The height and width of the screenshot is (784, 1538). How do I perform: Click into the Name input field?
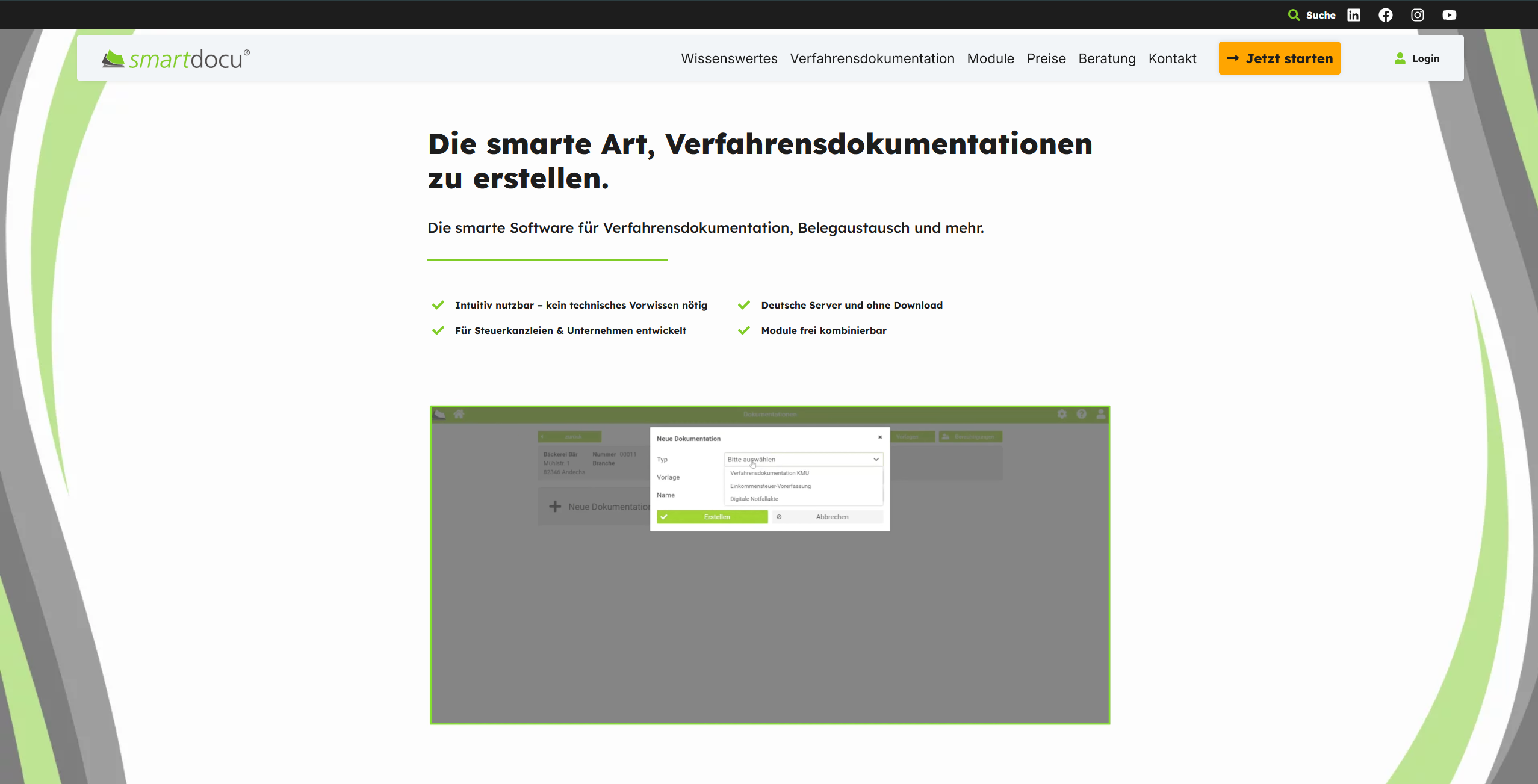pos(801,495)
